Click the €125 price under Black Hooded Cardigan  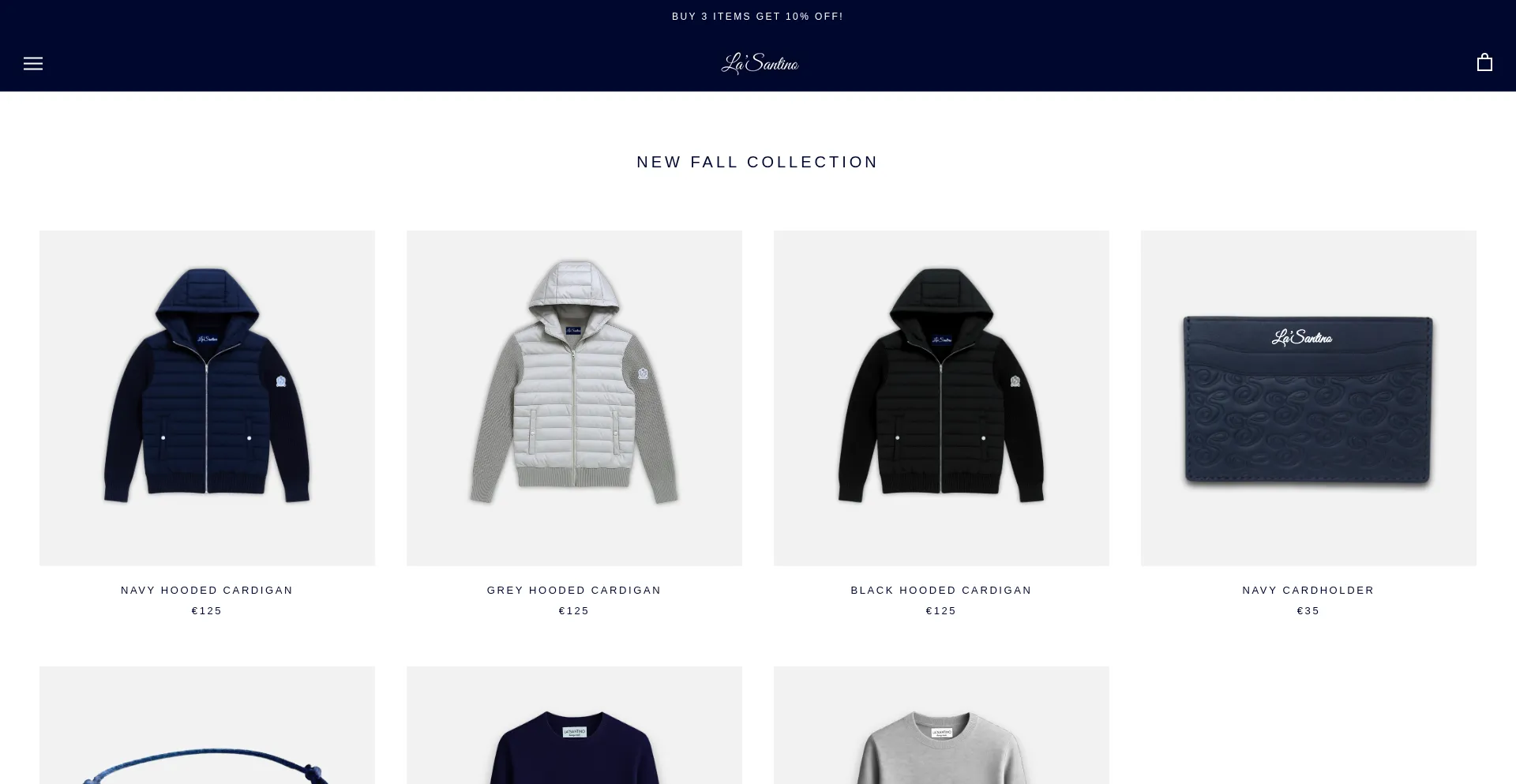[x=941, y=611]
